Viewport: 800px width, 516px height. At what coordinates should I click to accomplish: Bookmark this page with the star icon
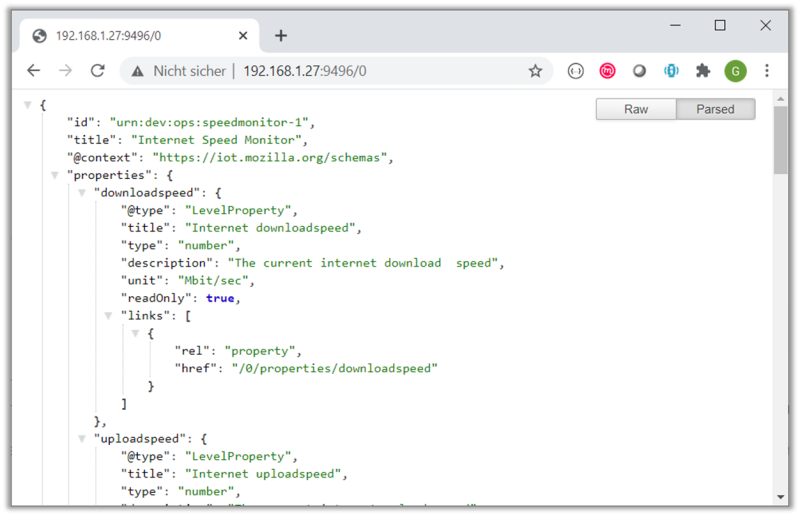(x=535, y=71)
